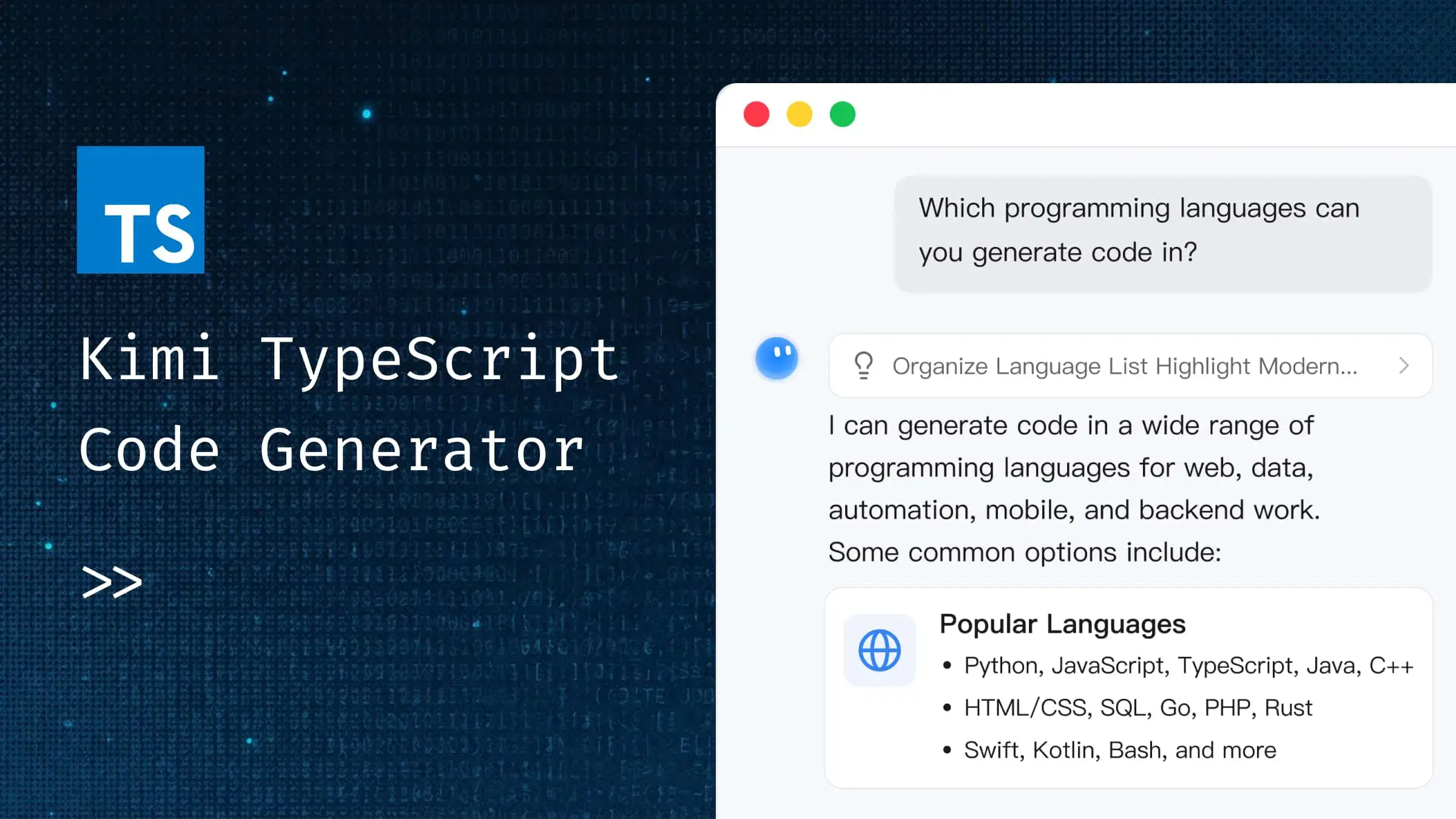Click the green maximize window dot

843,114
